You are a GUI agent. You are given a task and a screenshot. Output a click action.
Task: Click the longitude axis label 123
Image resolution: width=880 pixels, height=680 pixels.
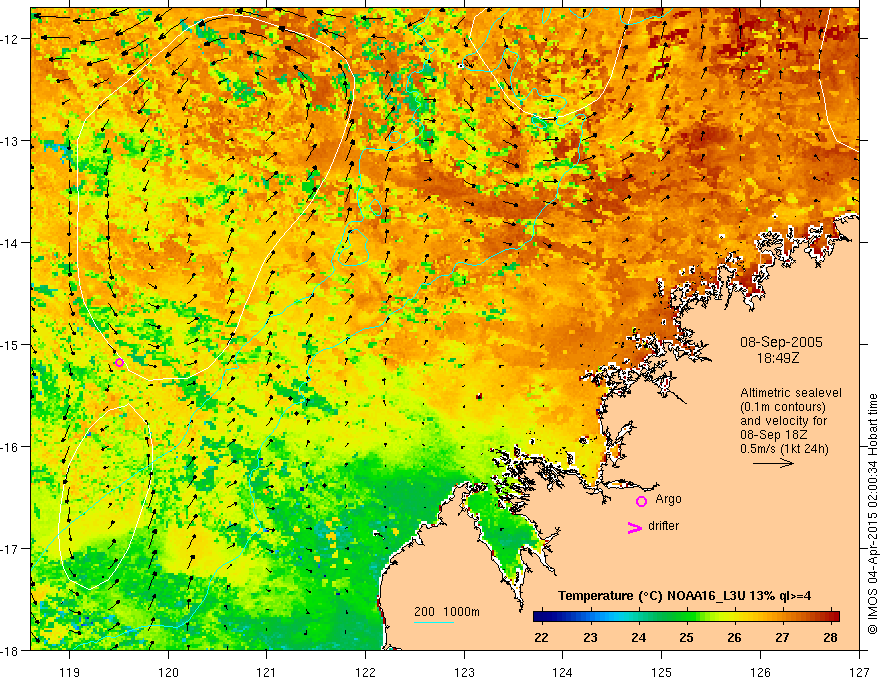[464, 672]
